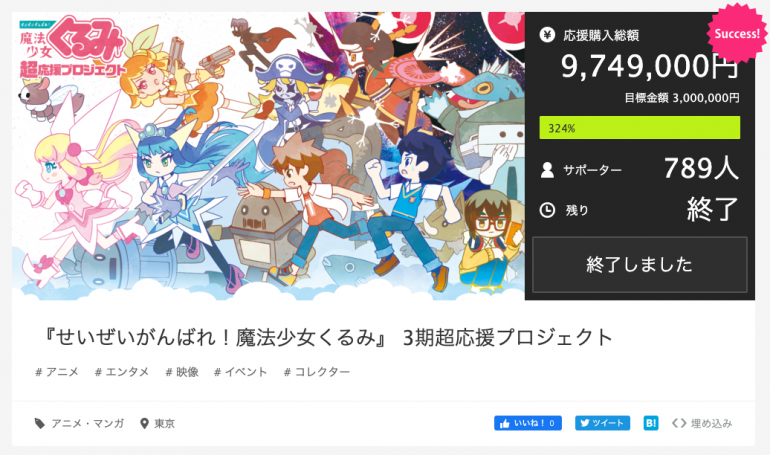Screen dimensions: 770x455
Task: Click the yen icon beside 応援購入総額
Action: tap(547, 35)
